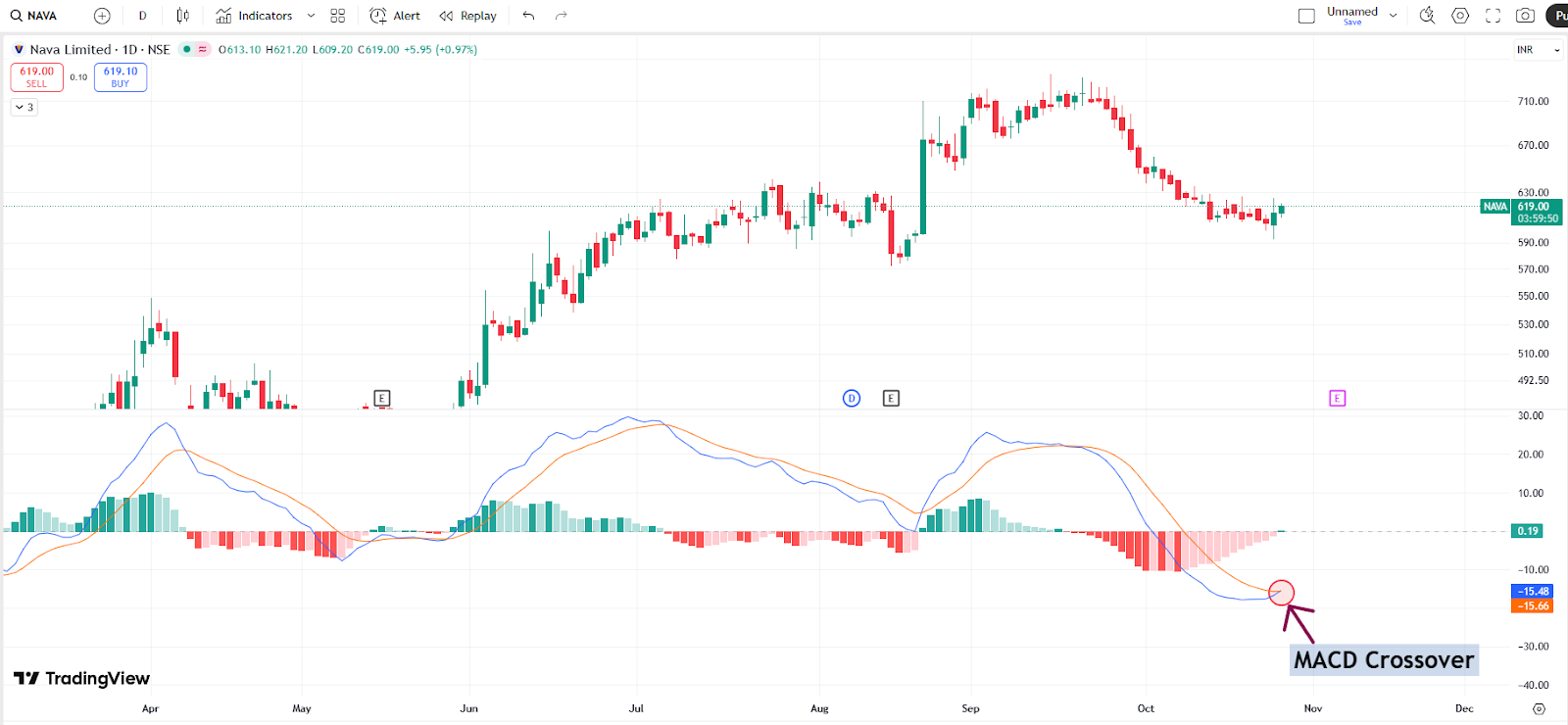Open the Unnamed layout dropdown arrow
Viewport: 1568px width, 725px height.
(x=1393, y=16)
